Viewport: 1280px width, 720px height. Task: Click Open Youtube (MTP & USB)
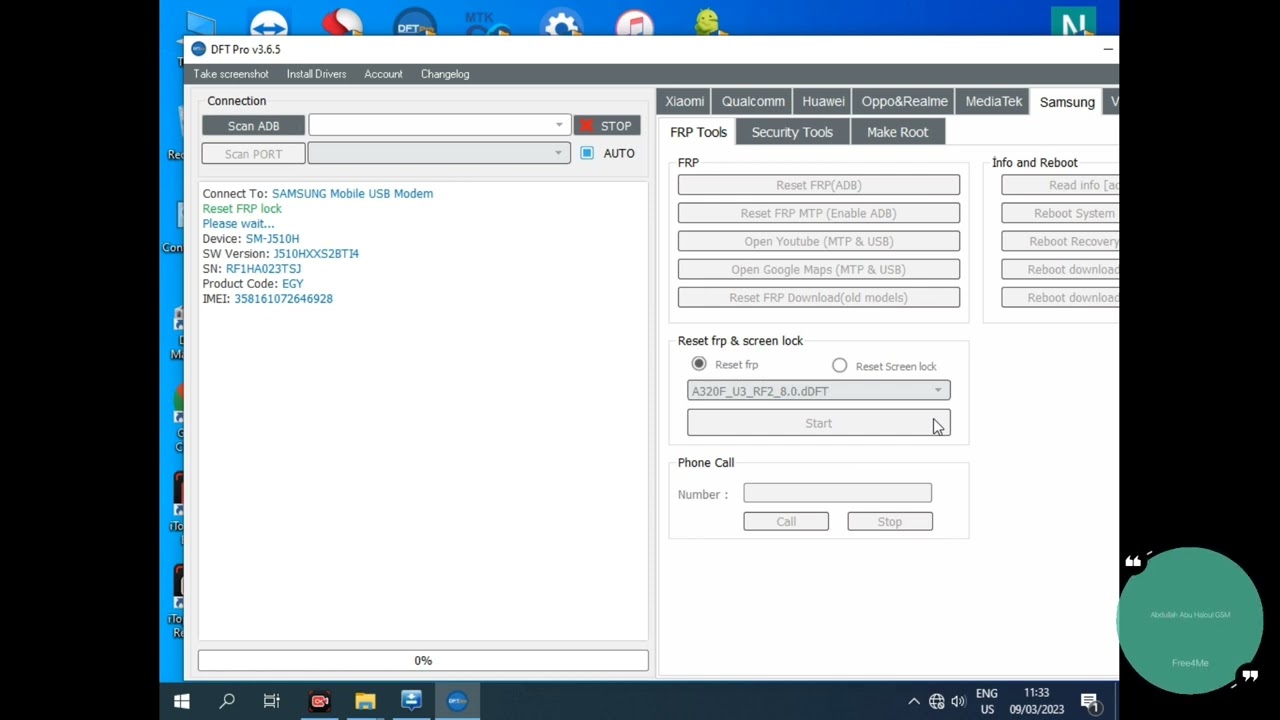pyautogui.click(x=819, y=241)
